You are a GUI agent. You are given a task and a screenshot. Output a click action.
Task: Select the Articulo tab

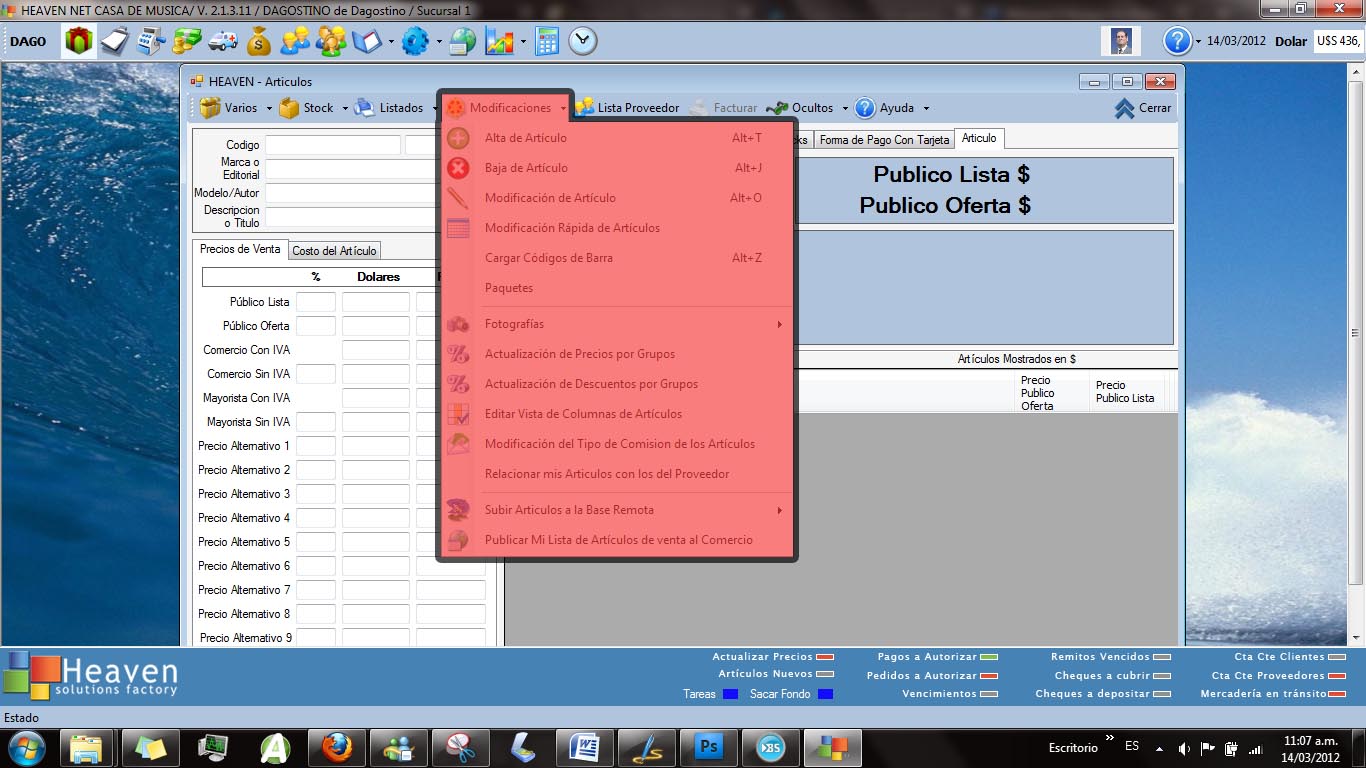[x=979, y=139]
